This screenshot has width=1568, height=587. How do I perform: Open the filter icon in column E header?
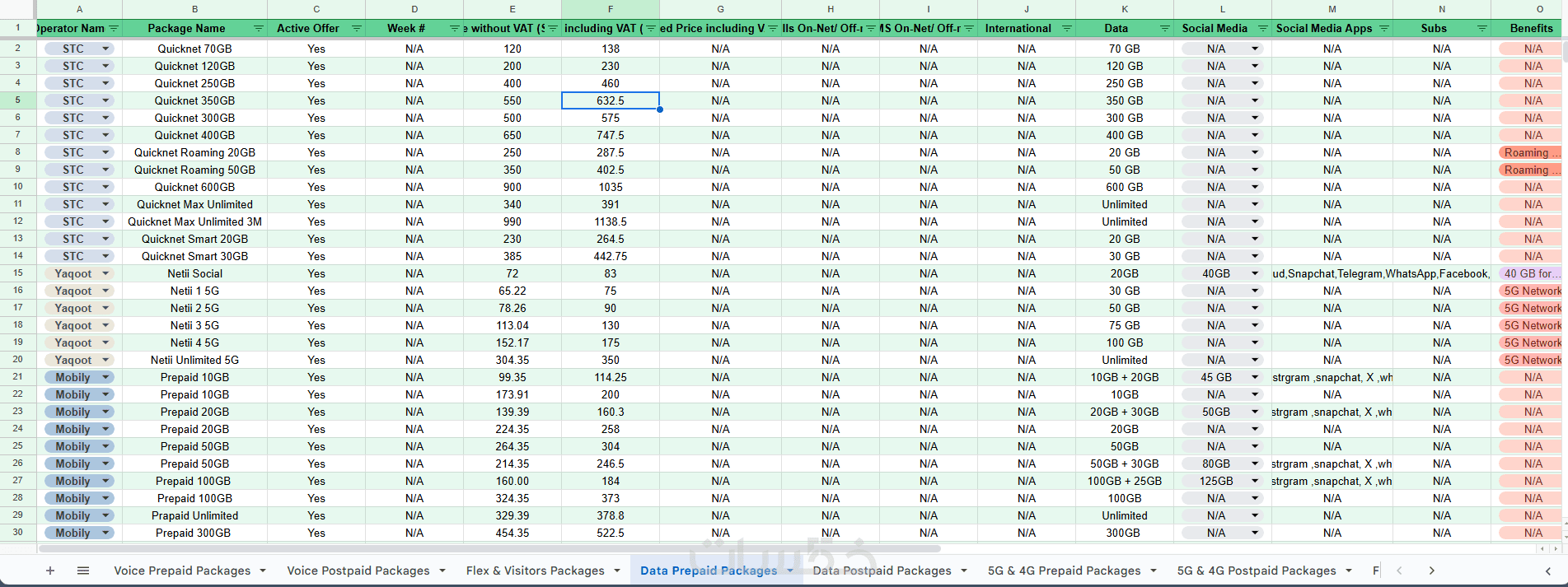[553, 28]
